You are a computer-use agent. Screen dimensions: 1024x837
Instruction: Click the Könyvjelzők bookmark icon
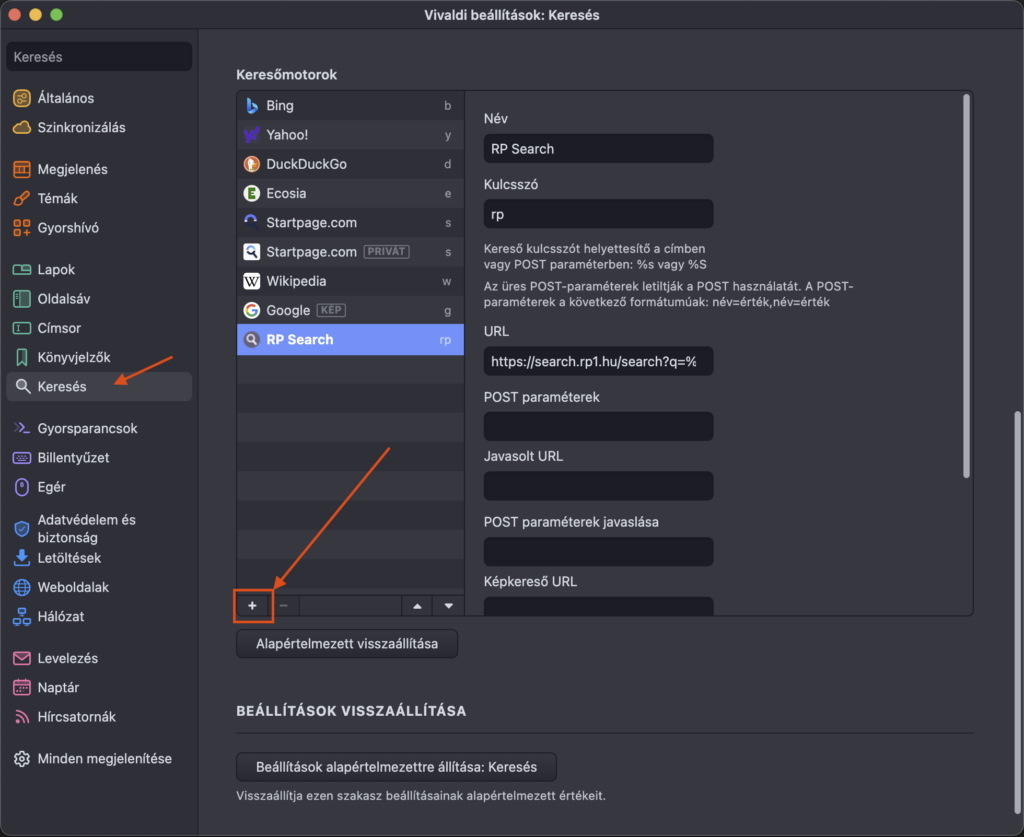[x=22, y=357]
